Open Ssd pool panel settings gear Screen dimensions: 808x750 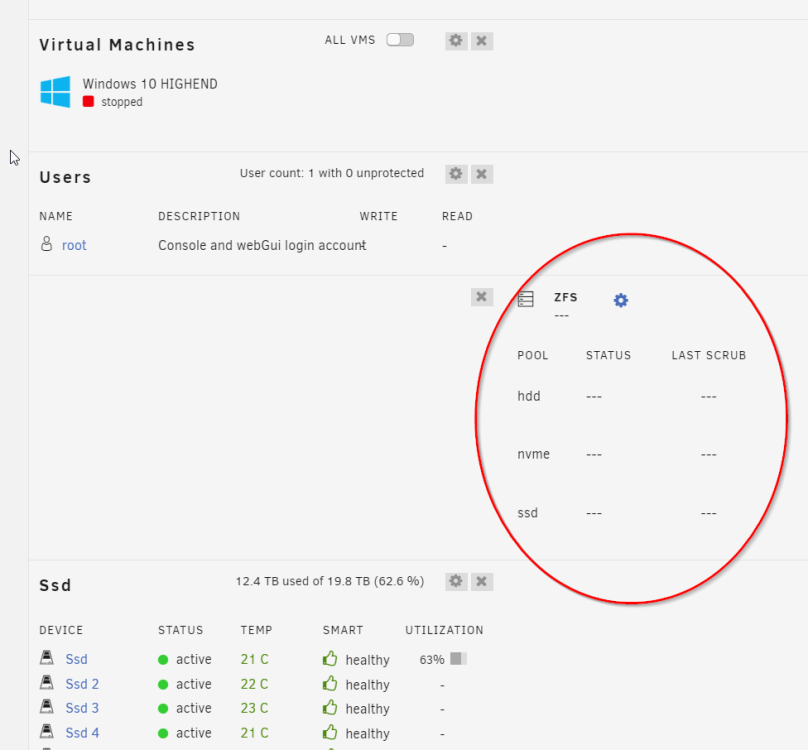point(456,581)
